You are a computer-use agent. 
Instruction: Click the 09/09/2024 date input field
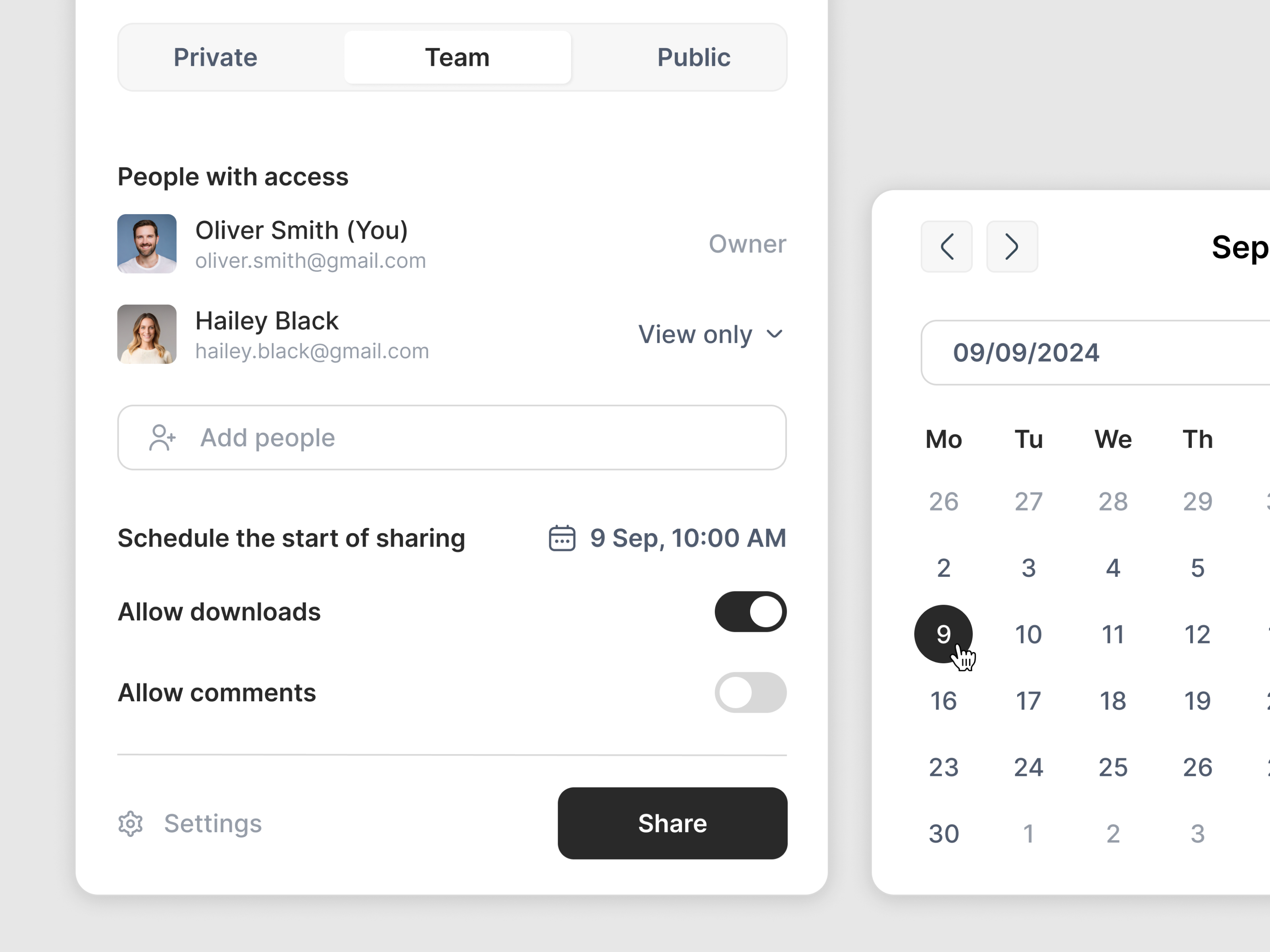point(1095,352)
